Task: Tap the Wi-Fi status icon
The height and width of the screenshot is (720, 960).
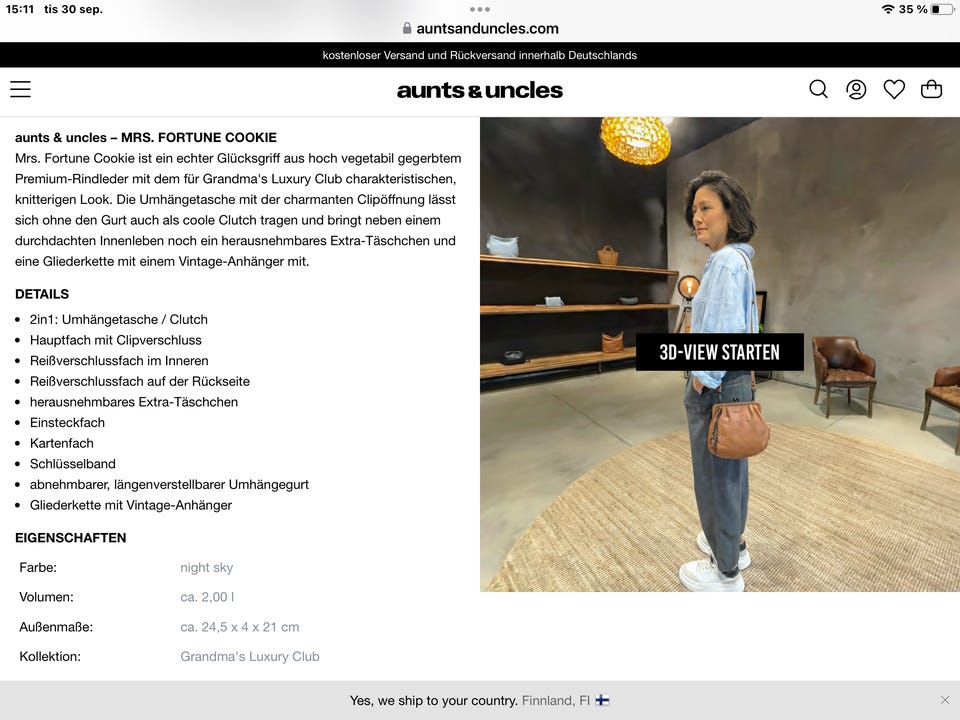Action: [888, 9]
